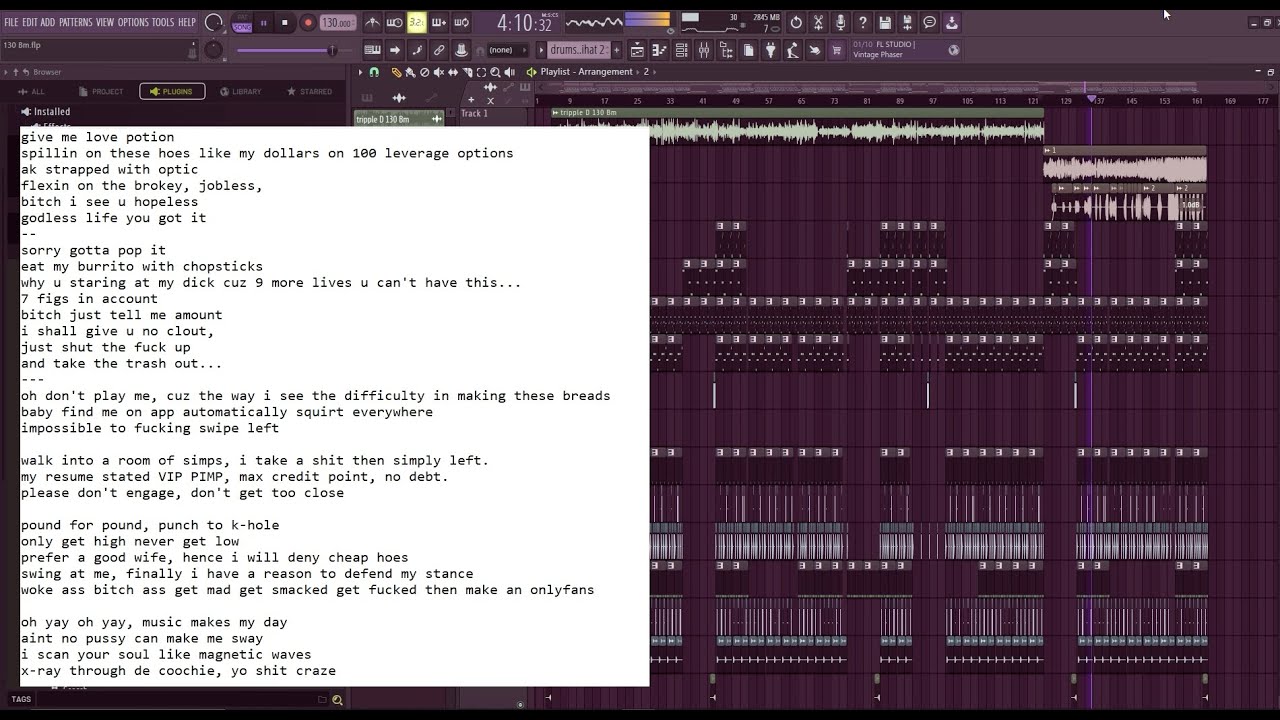Open the FILE menu
1280x720 pixels.
tap(12, 22)
